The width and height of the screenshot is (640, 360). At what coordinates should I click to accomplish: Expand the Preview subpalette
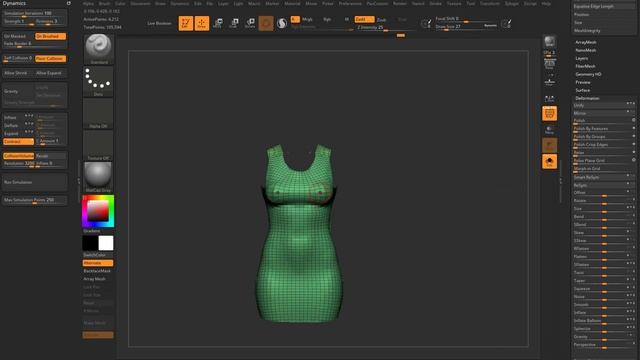(583, 82)
